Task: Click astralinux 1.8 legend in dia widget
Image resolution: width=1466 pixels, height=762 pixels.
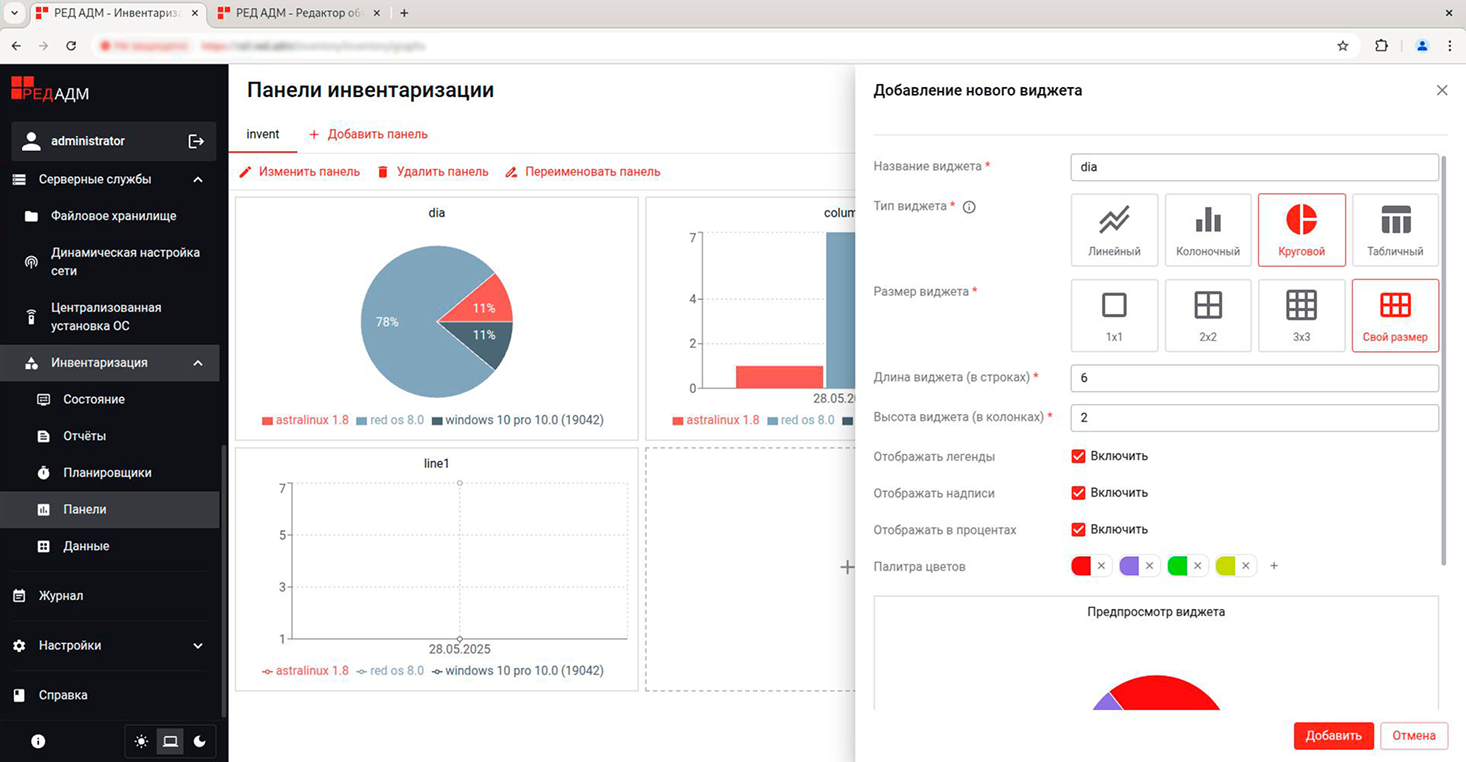Action: coord(306,420)
